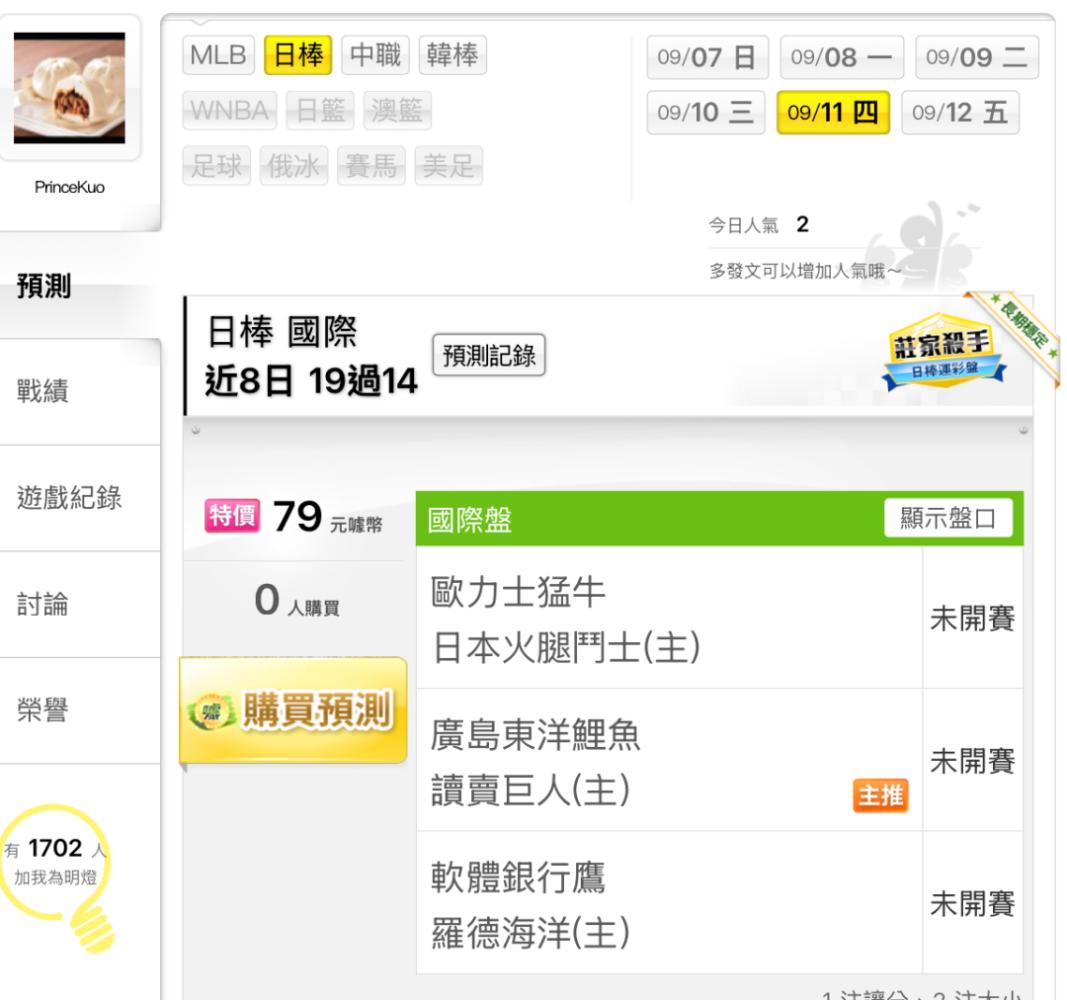1067x1000 pixels.
Task: Open PrinceKuo's profile avatar
Action: (x=69, y=88)
